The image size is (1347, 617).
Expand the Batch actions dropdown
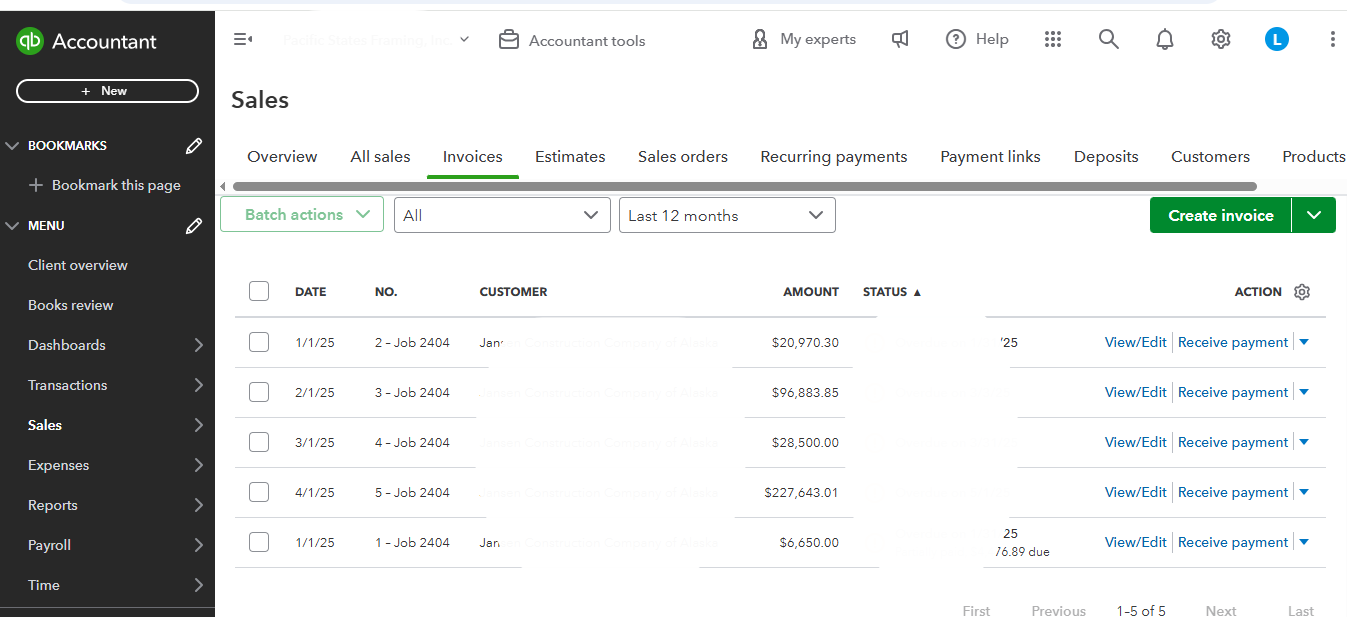pos(301,214)
